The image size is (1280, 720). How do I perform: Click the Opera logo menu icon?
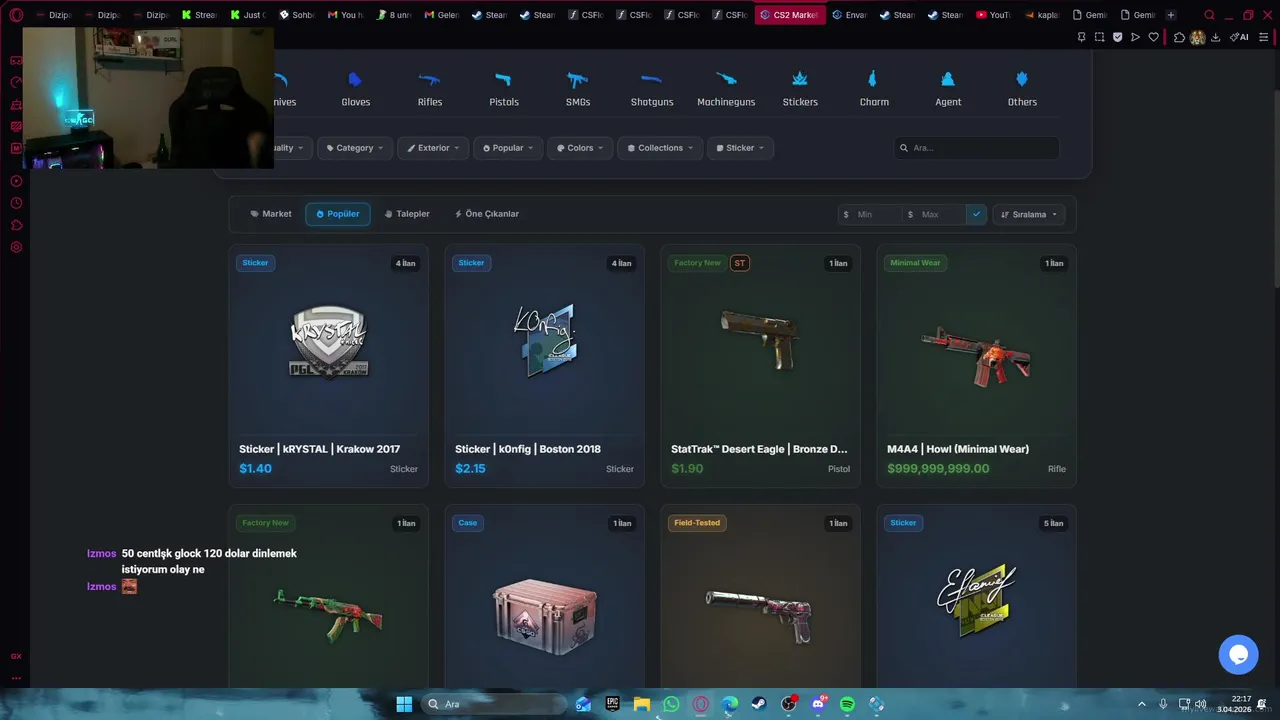(x=16, y=15)
